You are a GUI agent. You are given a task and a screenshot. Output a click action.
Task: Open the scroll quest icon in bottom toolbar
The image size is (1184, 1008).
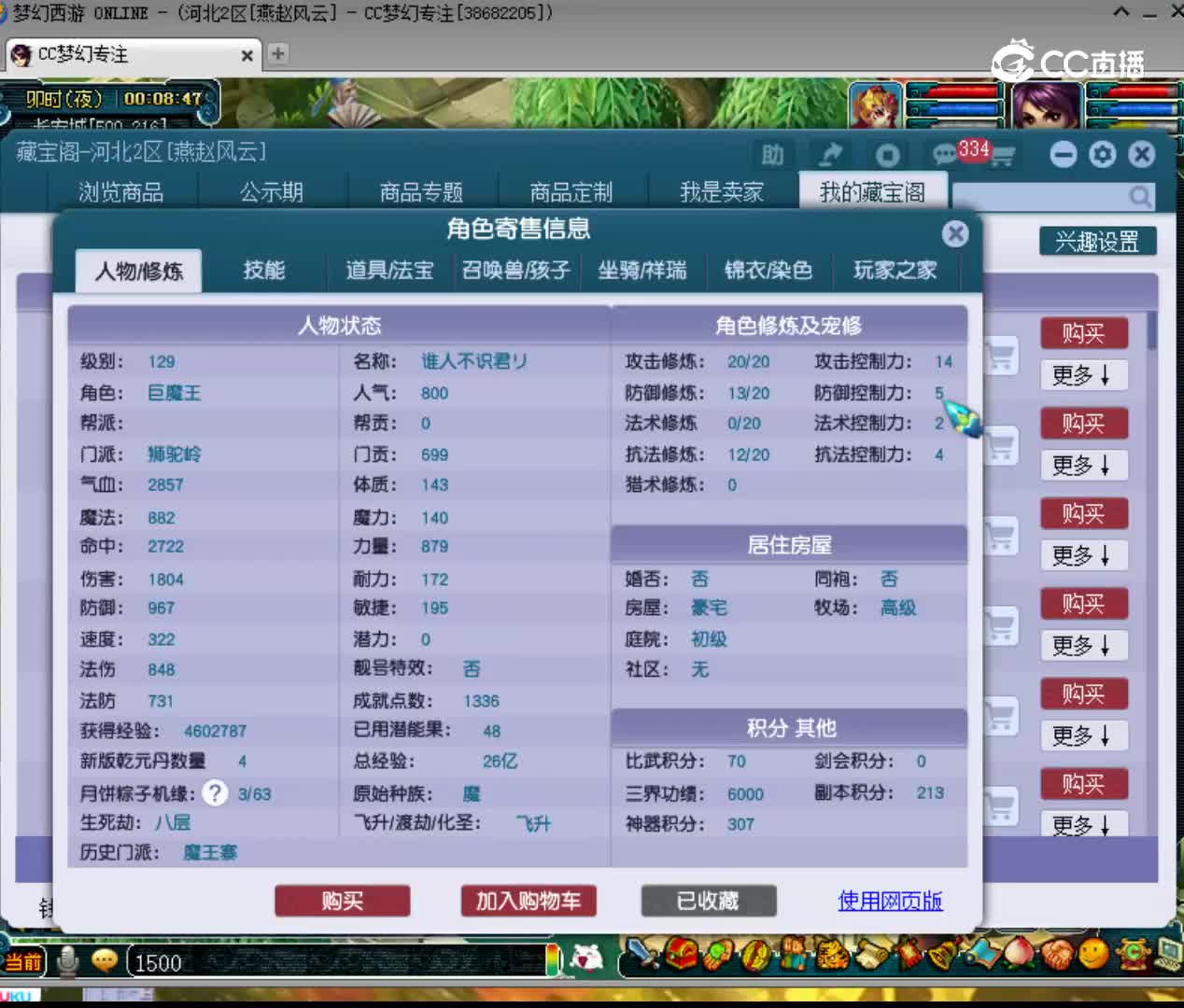870,955
